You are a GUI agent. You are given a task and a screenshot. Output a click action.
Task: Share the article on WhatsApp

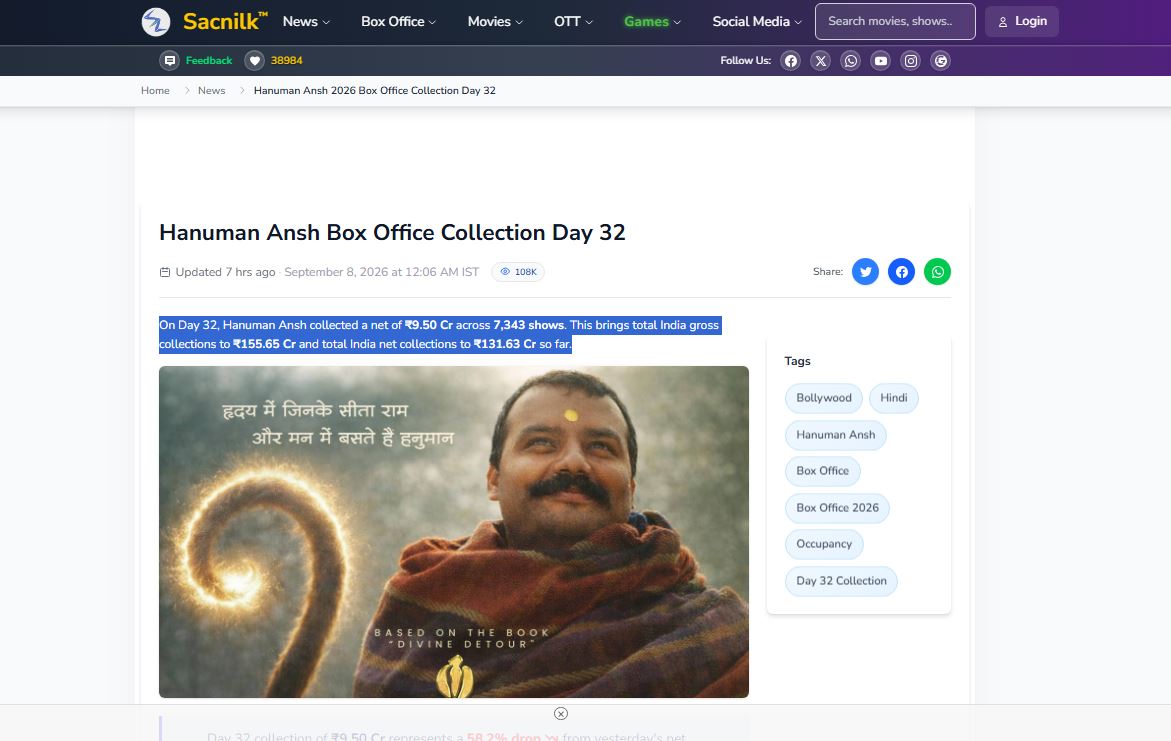coord(937,272)
